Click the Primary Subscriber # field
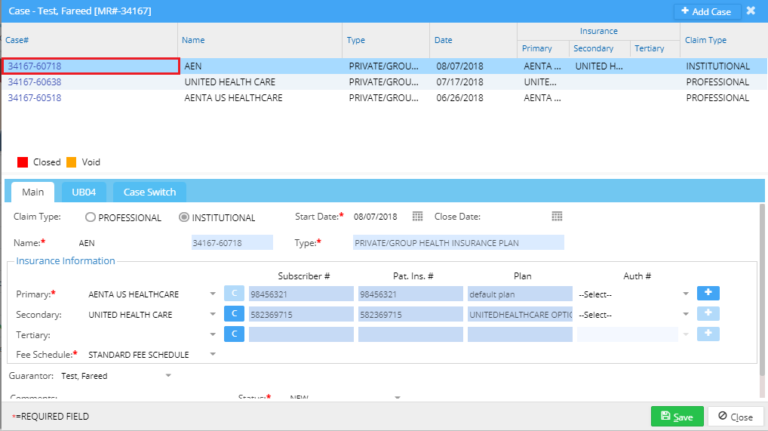This screenshot has width=768, height=431. point(301,294)
